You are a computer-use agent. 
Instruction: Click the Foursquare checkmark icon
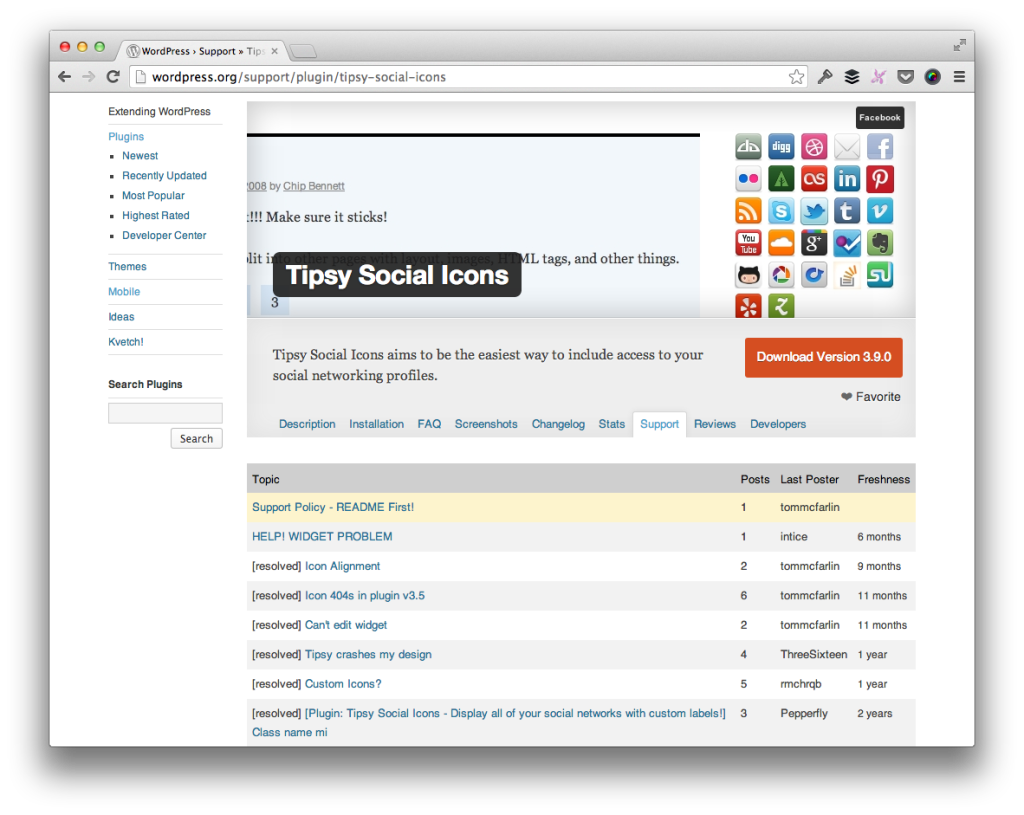coord(847,243)
